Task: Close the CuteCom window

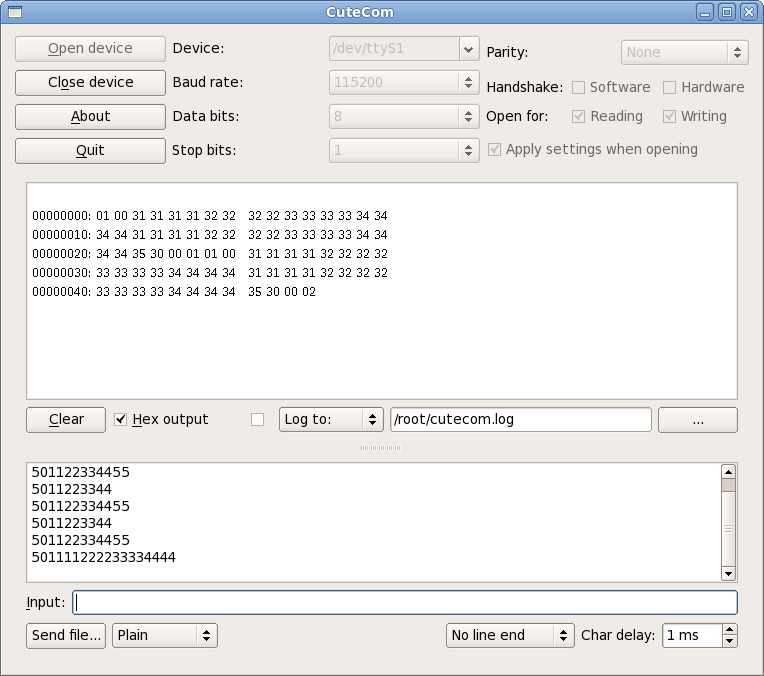Action: (749, 12)
